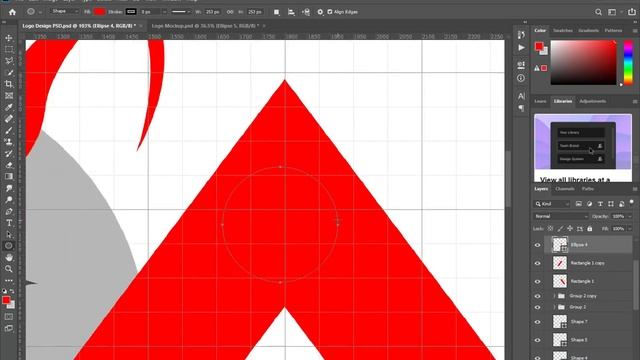This screenshot has width=640, height=360.
Task: Open the Paragraph panel icon
Action: tap(521, 108)
